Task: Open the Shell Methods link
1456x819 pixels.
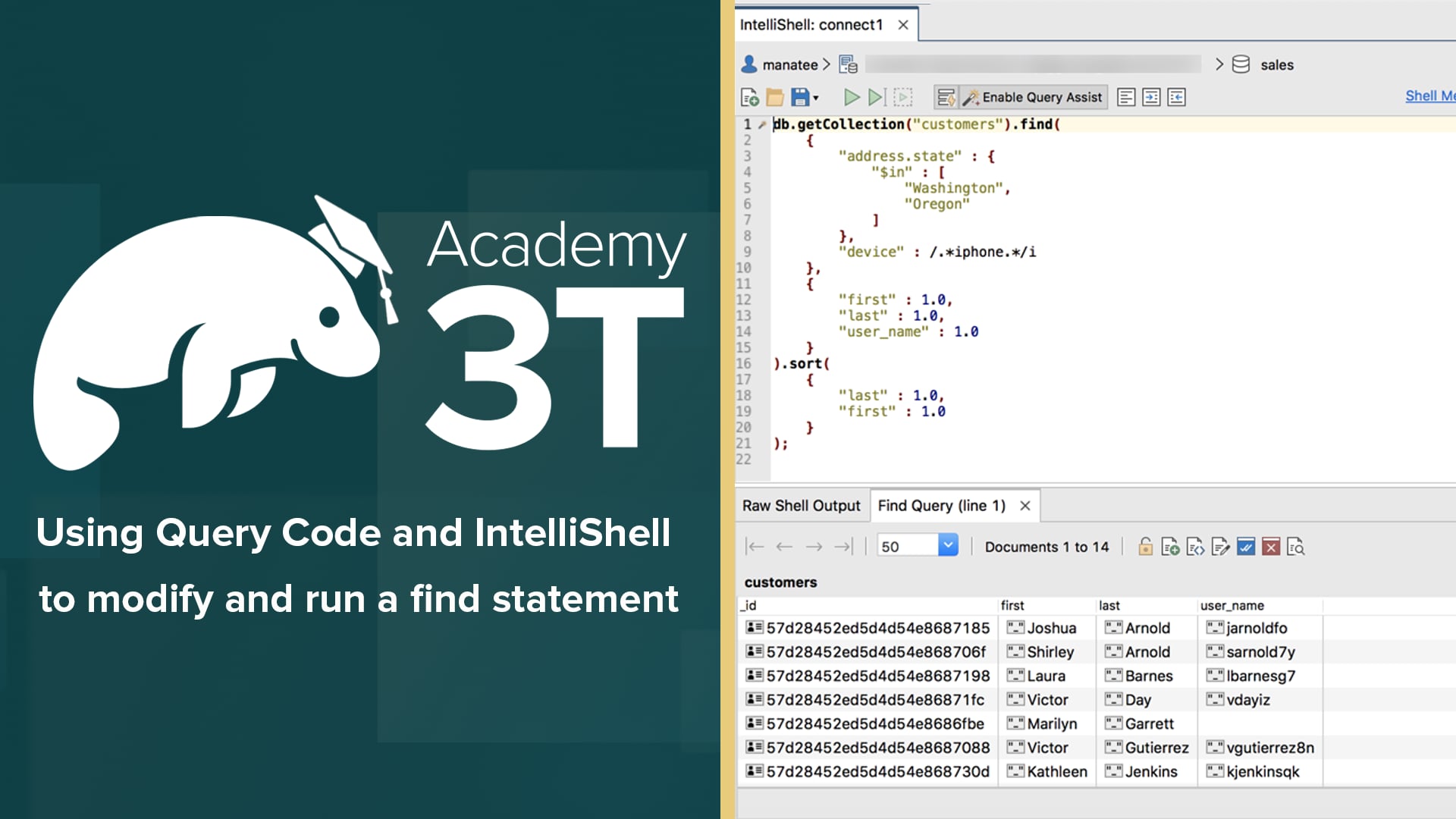Action: click(x=1430, y=96)
